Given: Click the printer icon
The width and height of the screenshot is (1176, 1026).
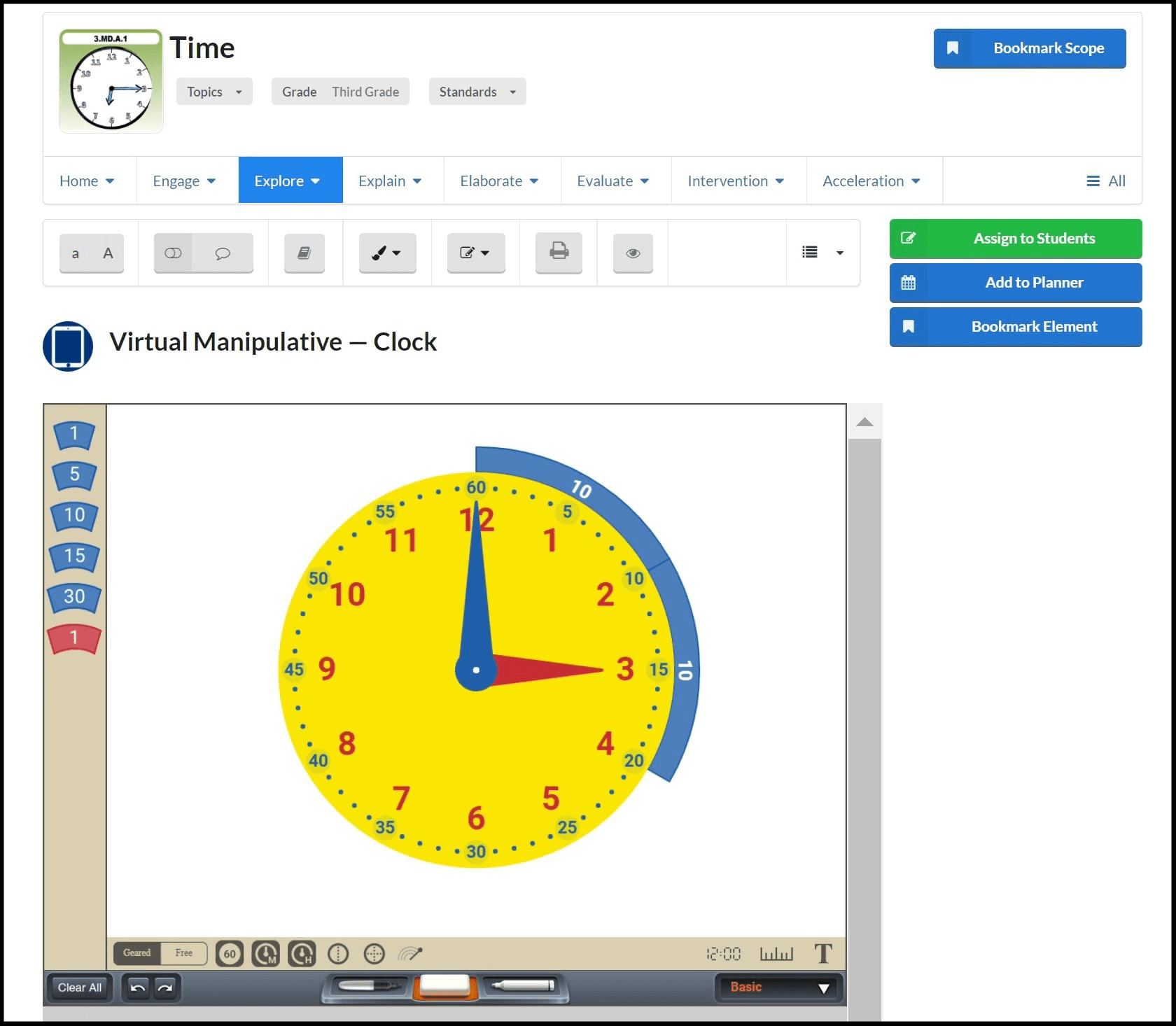Looking at the screenshot, I should tap(559, 253).
